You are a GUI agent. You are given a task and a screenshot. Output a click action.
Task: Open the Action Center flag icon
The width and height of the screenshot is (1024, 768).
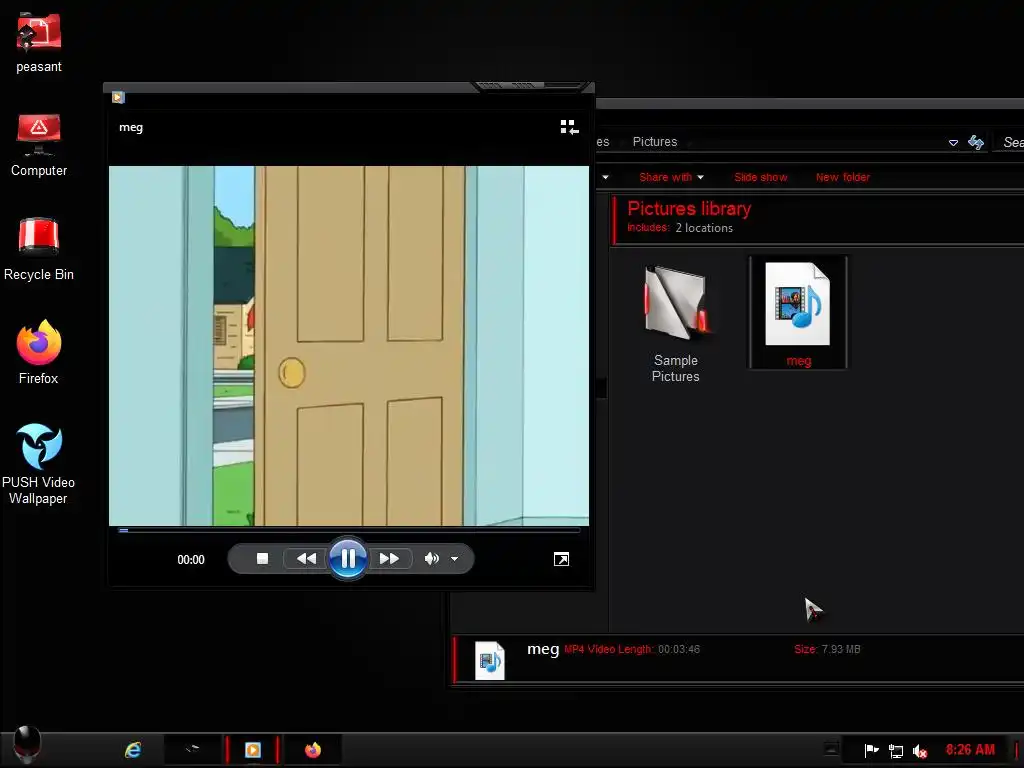point(871,750)
